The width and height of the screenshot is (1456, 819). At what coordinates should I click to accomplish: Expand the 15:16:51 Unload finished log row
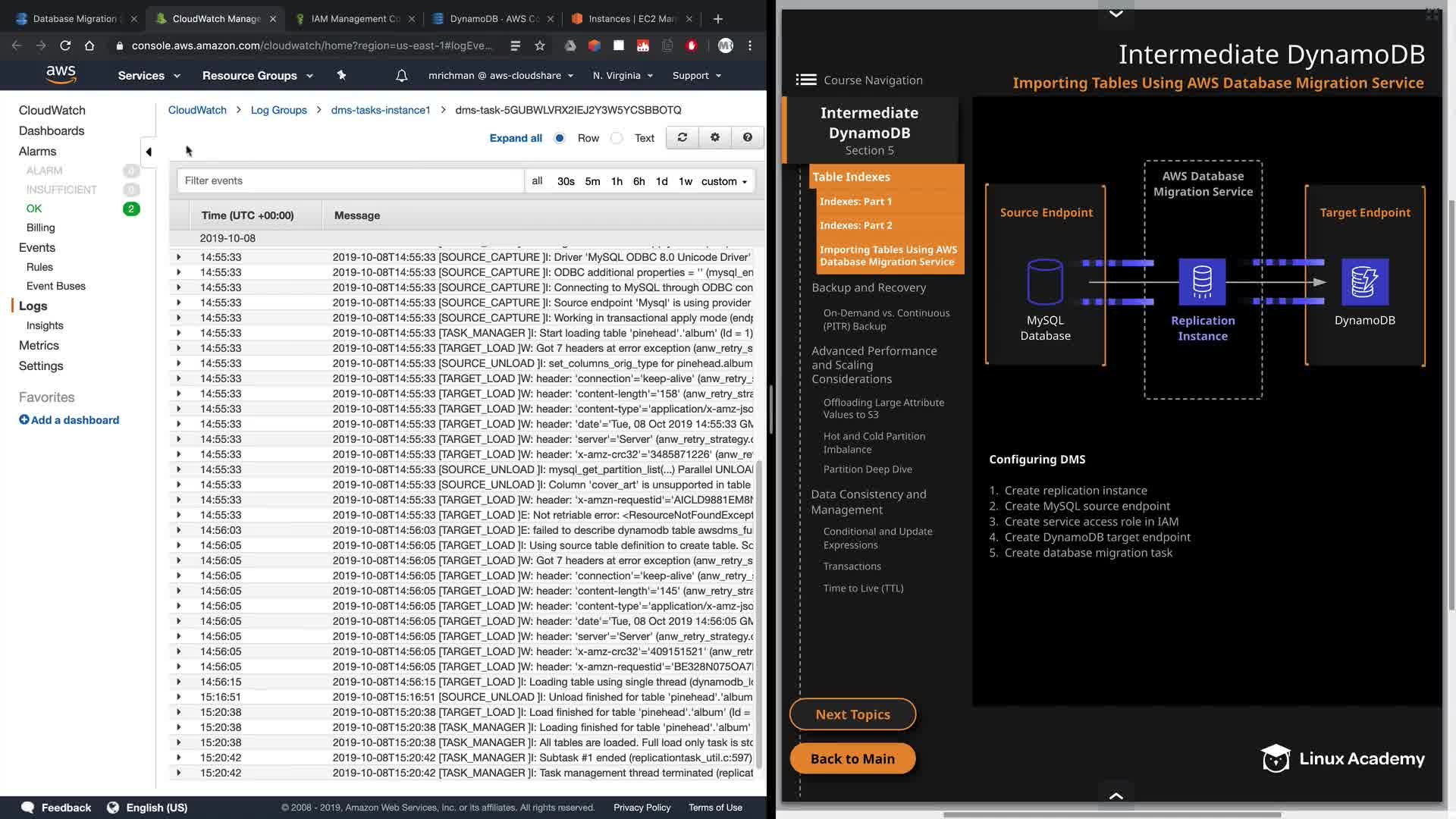pos(179,697)
